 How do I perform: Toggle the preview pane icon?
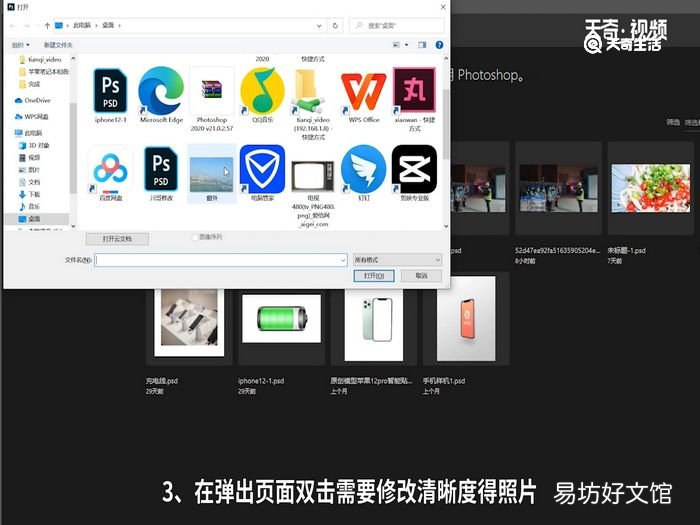422,45
